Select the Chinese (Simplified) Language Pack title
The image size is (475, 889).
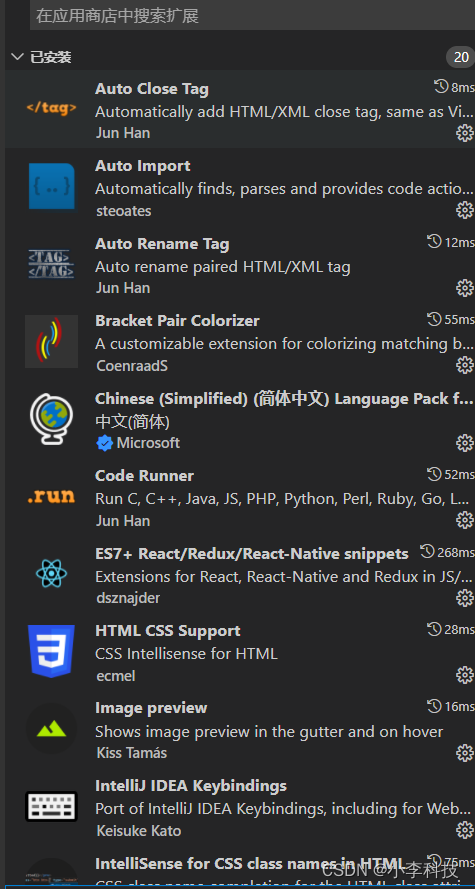click(285, 399)
